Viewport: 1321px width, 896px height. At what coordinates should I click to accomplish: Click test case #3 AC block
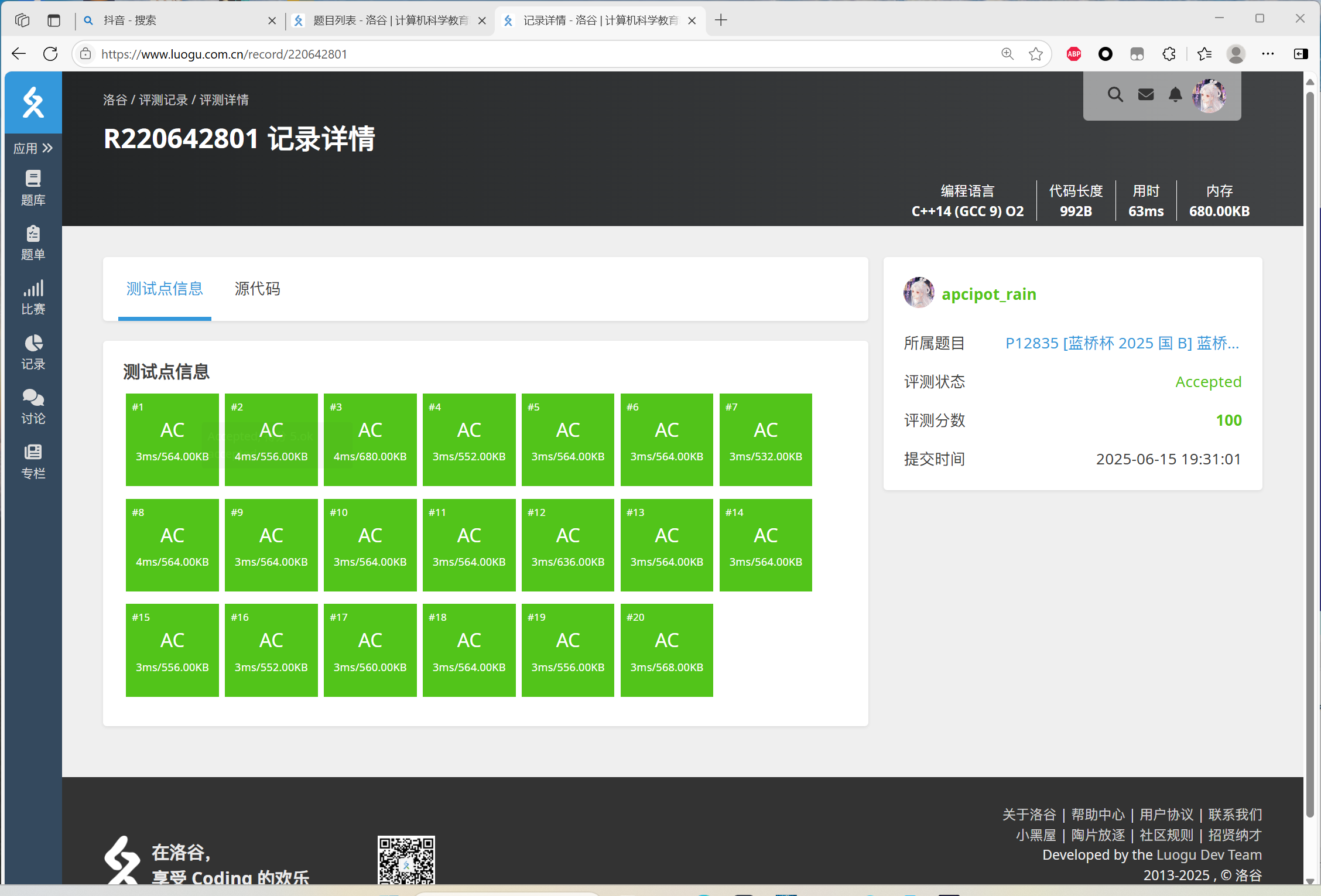[x=370, y=439]
